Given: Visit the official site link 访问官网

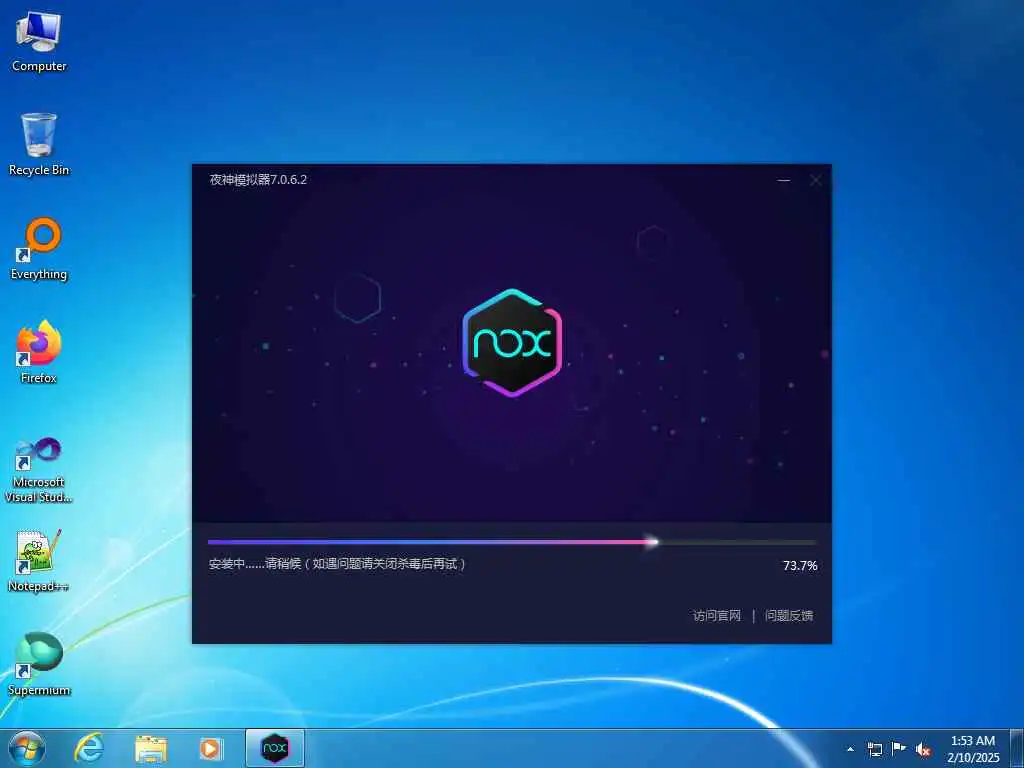Looking at the screenshot, I should coord(716,616).
